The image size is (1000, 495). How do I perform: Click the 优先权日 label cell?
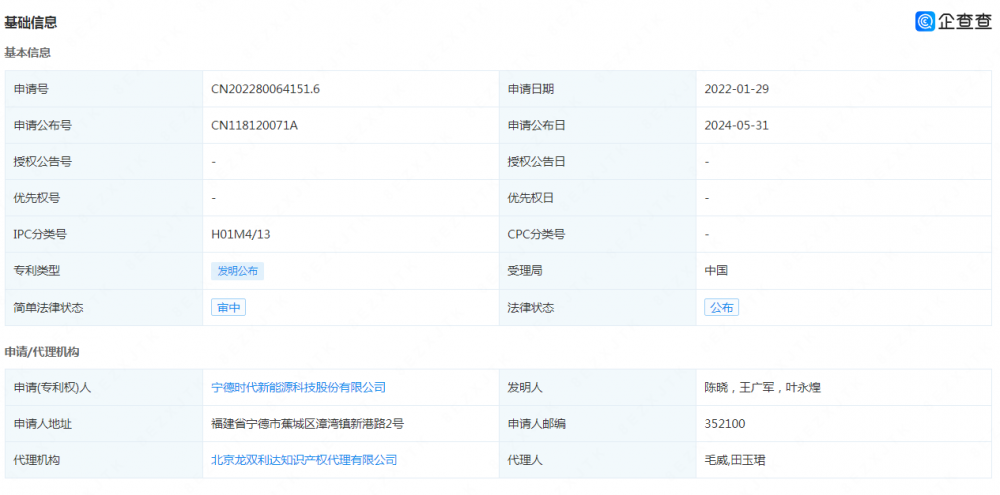tap(598, 198)
